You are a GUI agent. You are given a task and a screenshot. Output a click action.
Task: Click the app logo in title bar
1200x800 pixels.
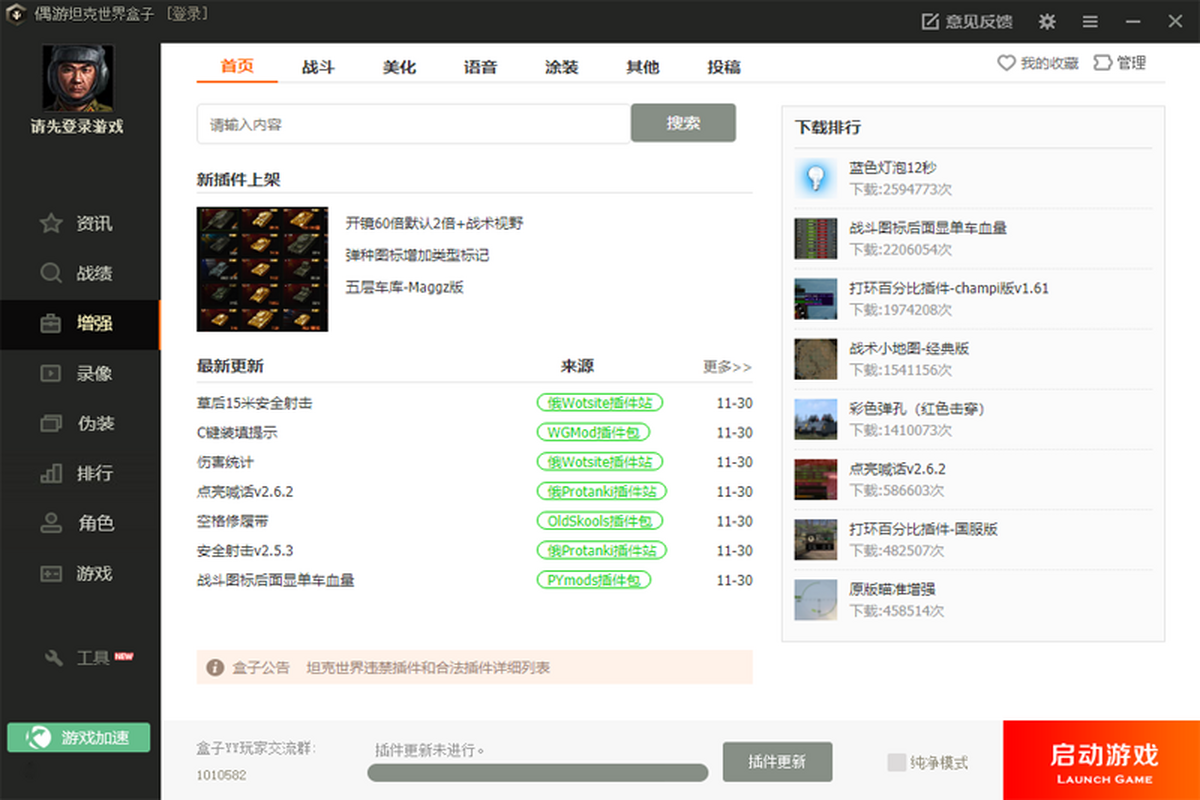tap(16, 16)
